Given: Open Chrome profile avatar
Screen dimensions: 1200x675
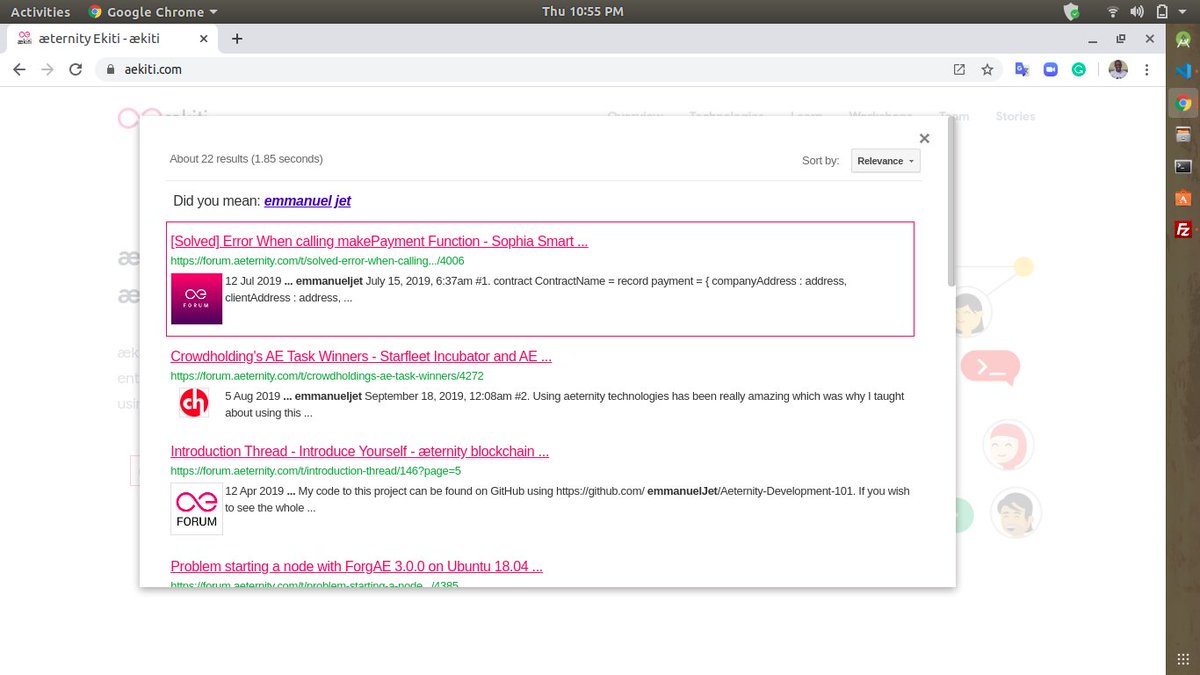Looking at the screenshot, I should coord(1118,70).
